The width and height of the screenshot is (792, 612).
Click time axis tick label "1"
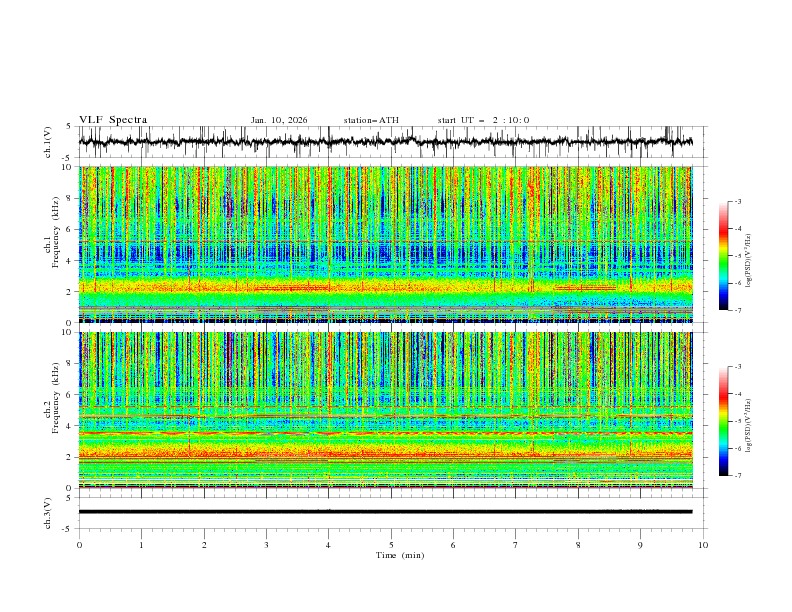pos(141,545)
